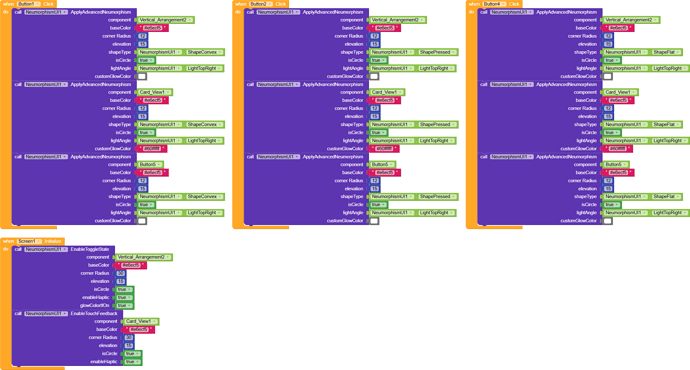Edit elevation 15 in EnableTouchFeedback call
The height and width of the screenshot is (370, 690).
click(128, 346)
